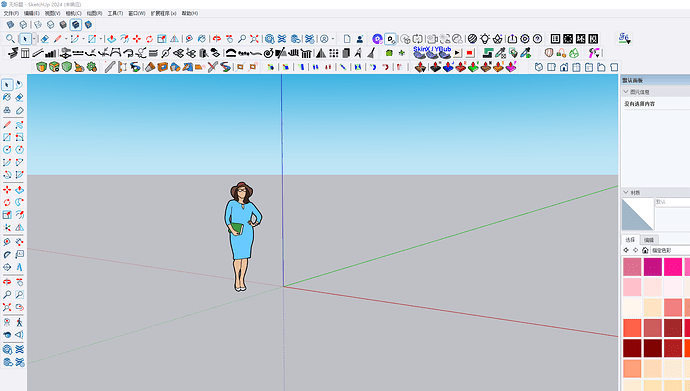690x391 pixels.
Task: Collapse the 图元信息 panel section
Action: click(x=626, y=92)
